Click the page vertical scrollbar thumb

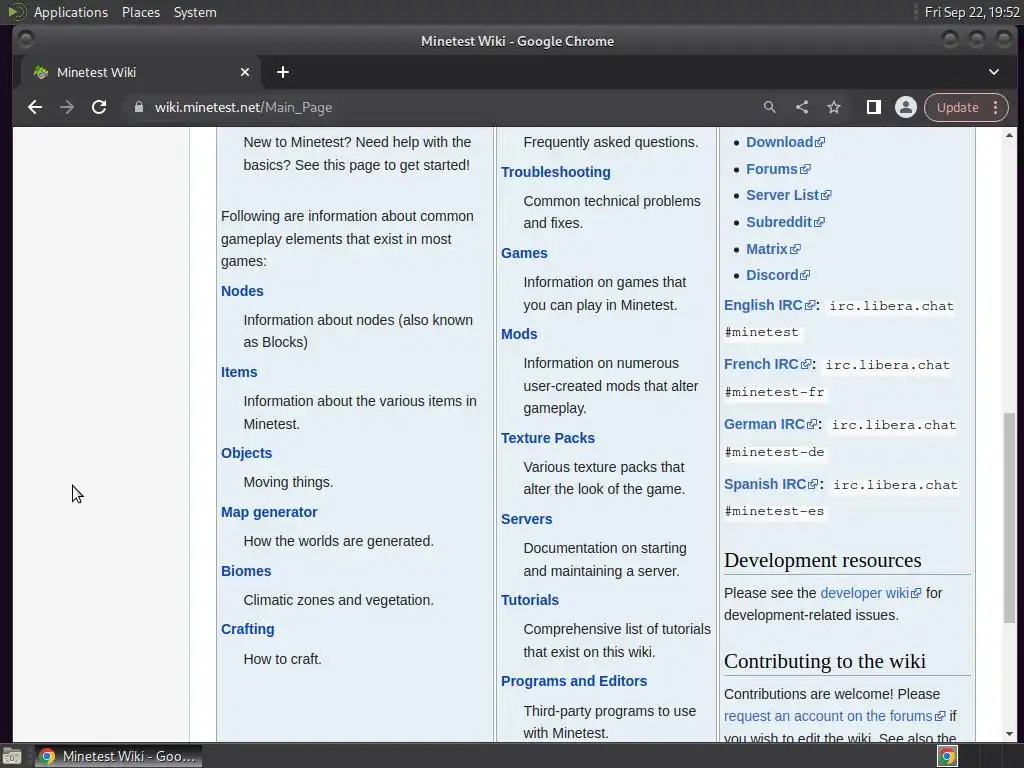pos(1009,517)
